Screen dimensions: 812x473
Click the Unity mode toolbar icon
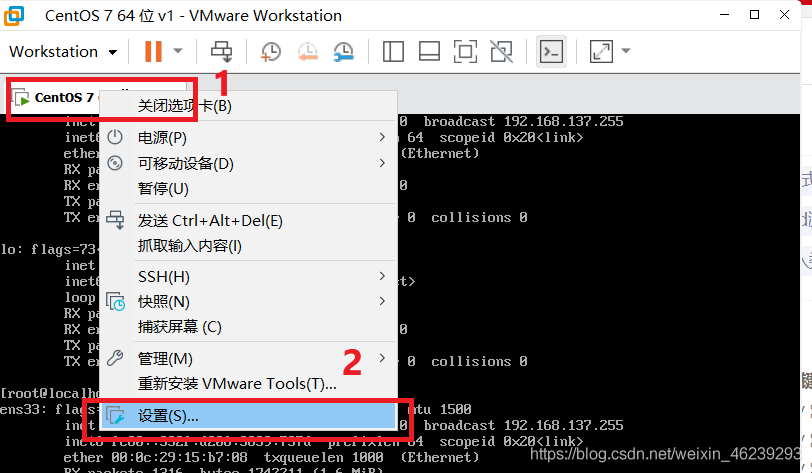point(501,51)
